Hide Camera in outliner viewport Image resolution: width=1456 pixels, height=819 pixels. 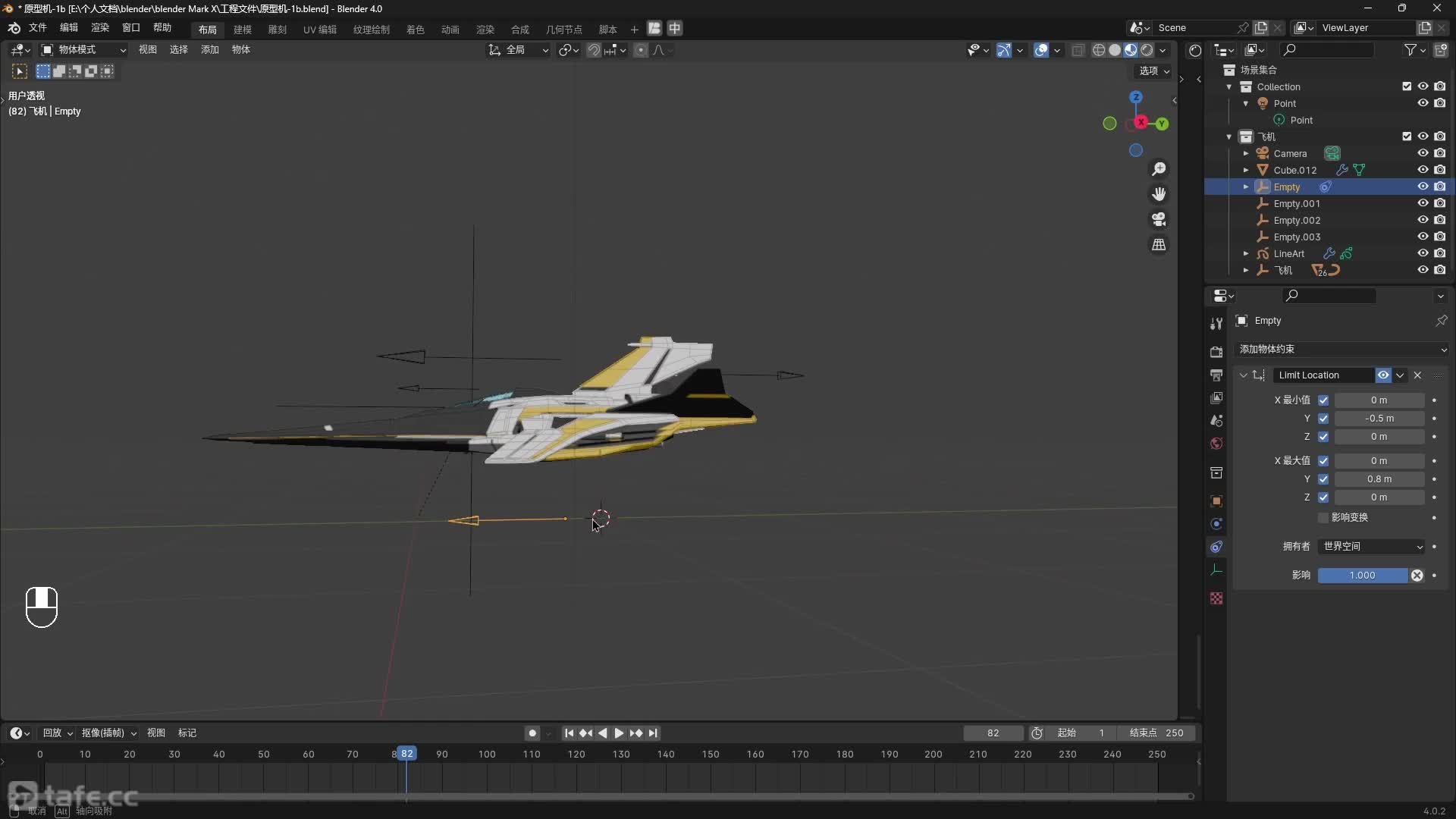coord(1423,153)
